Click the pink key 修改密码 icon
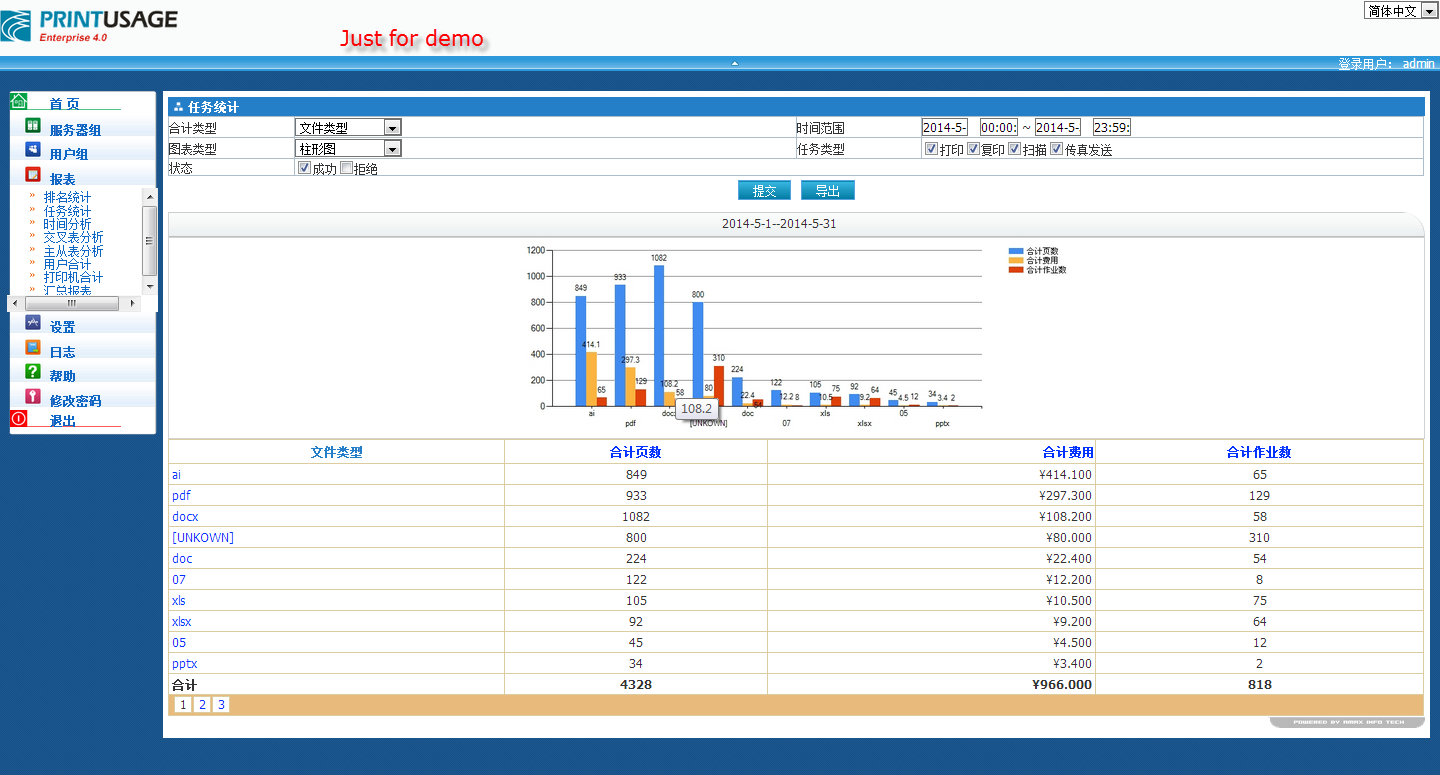Screen dimensions: 1440x775 coord(33,397)
